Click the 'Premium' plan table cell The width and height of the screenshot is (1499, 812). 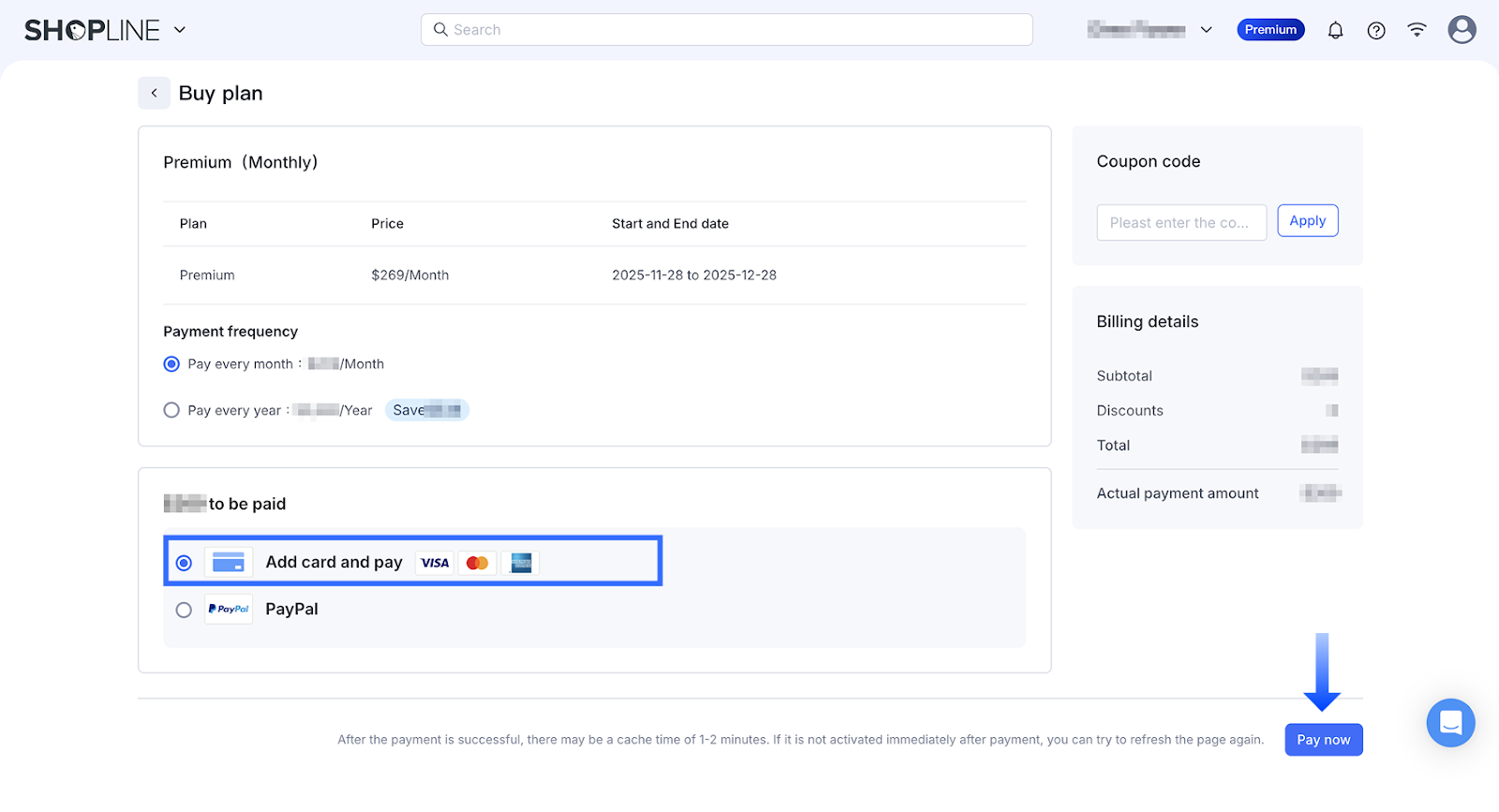coord(207,275)
